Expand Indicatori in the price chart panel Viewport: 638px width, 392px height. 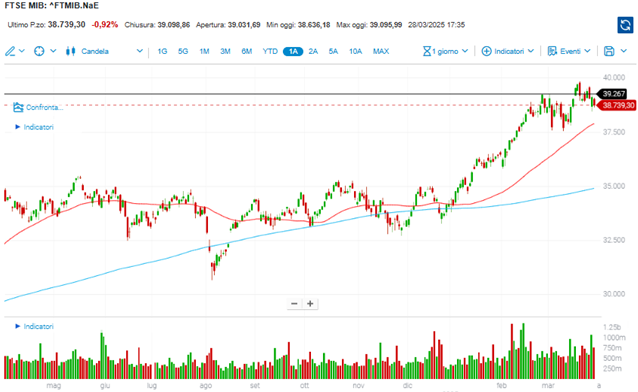pyautogui.click(x=35, y=127)
